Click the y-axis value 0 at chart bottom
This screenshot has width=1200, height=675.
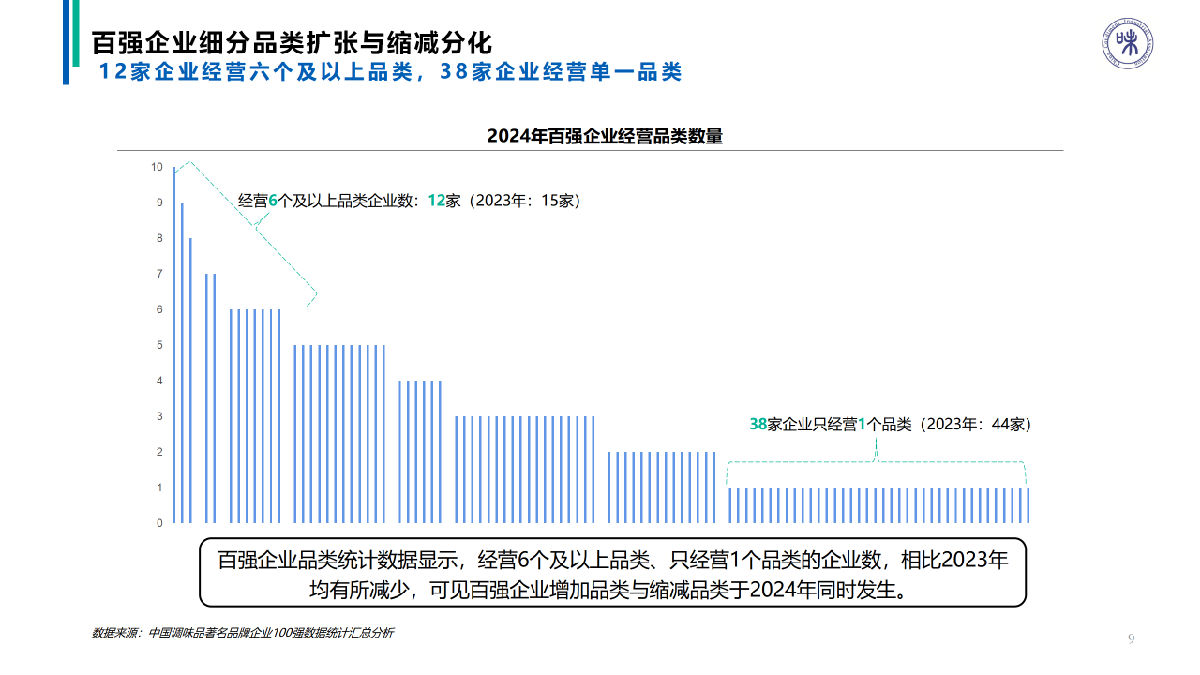[158, 521]
